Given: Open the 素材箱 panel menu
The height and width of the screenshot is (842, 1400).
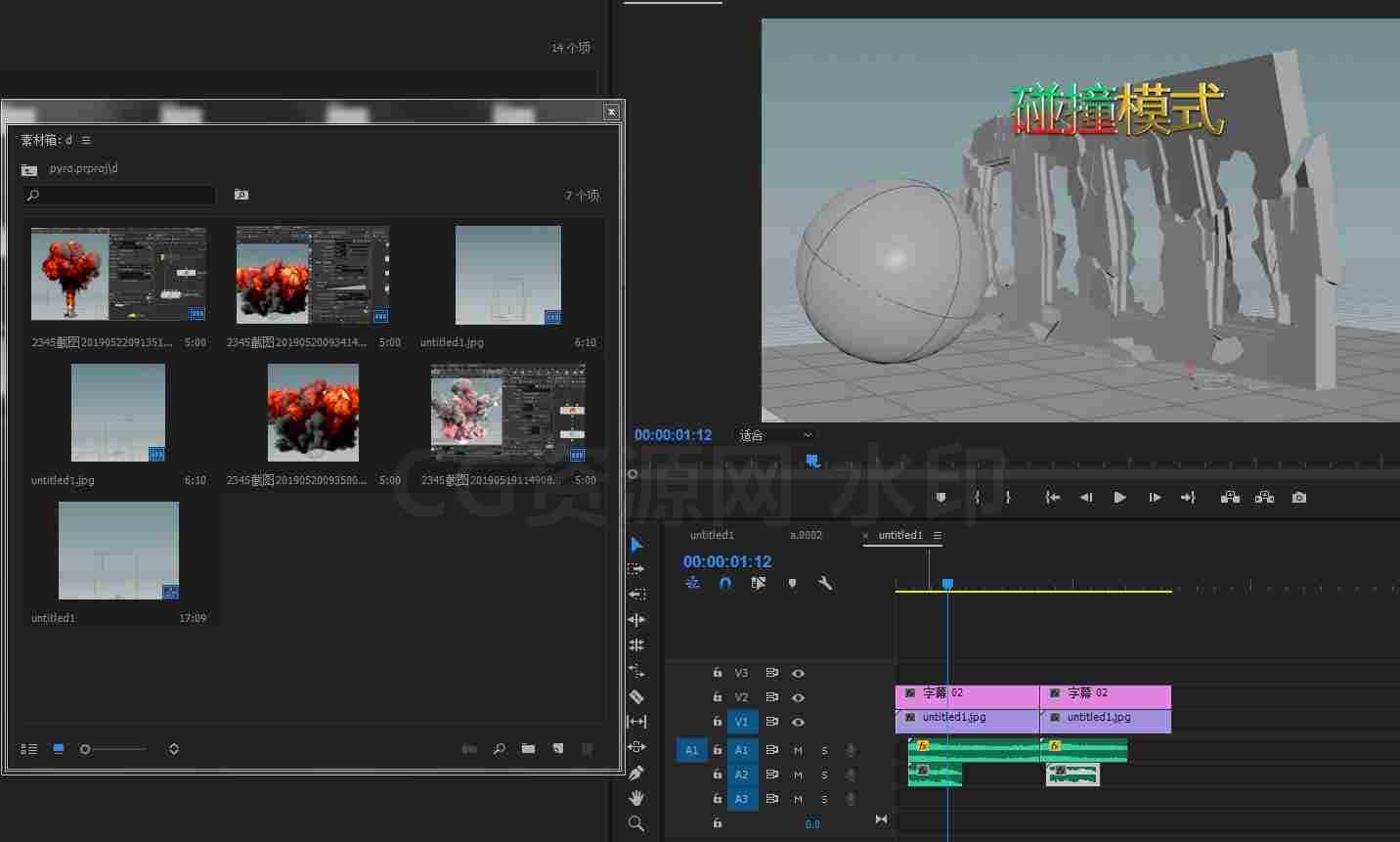Looking at the screenshot, I should 86,140.
